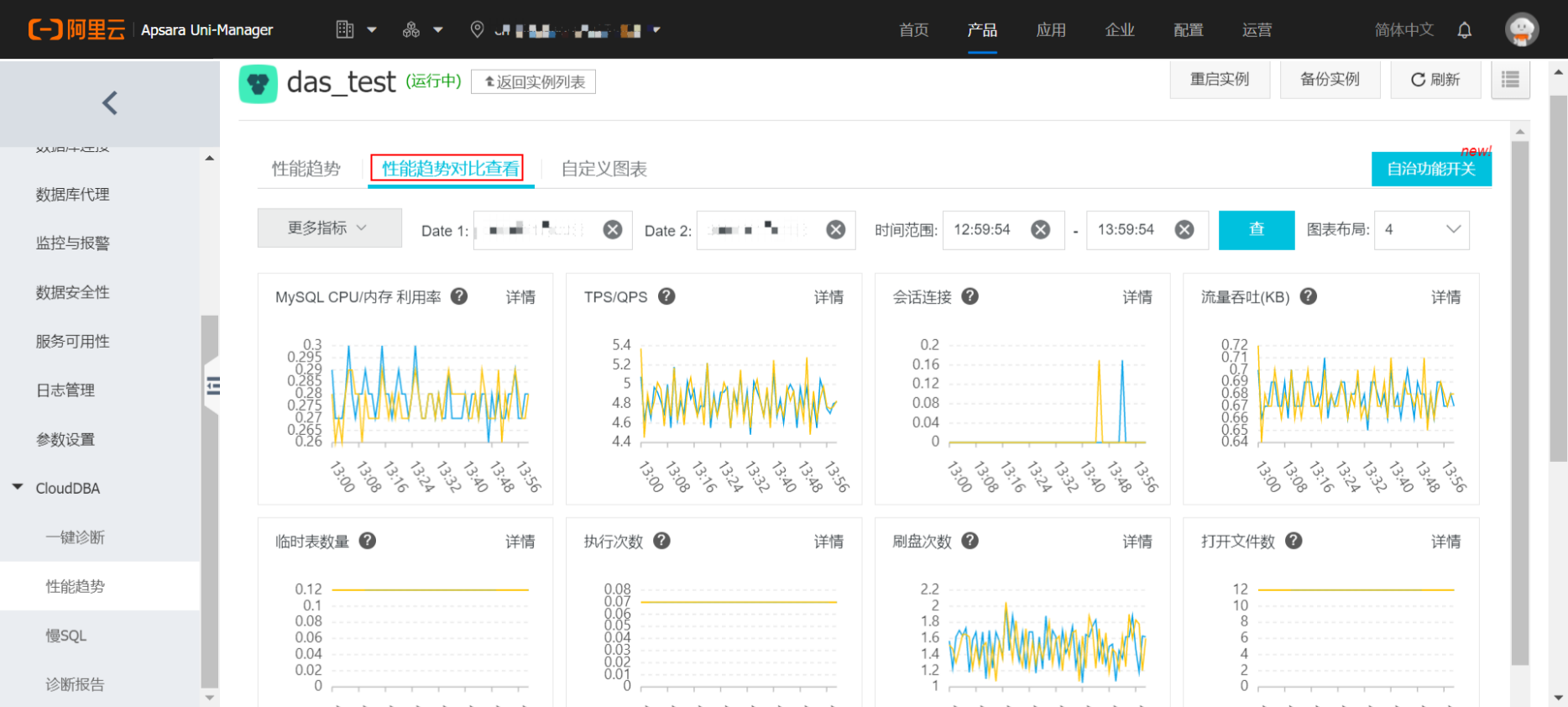
Task: Click the blue 查 query button
Action: coord(1257,230)
